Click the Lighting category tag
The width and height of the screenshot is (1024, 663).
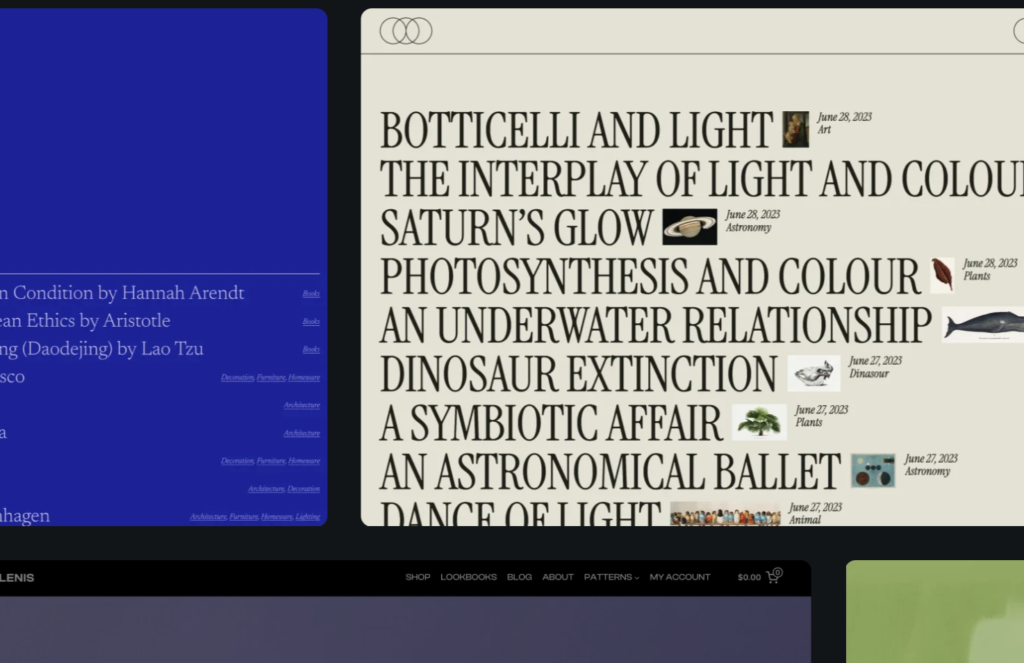point(307,517)
